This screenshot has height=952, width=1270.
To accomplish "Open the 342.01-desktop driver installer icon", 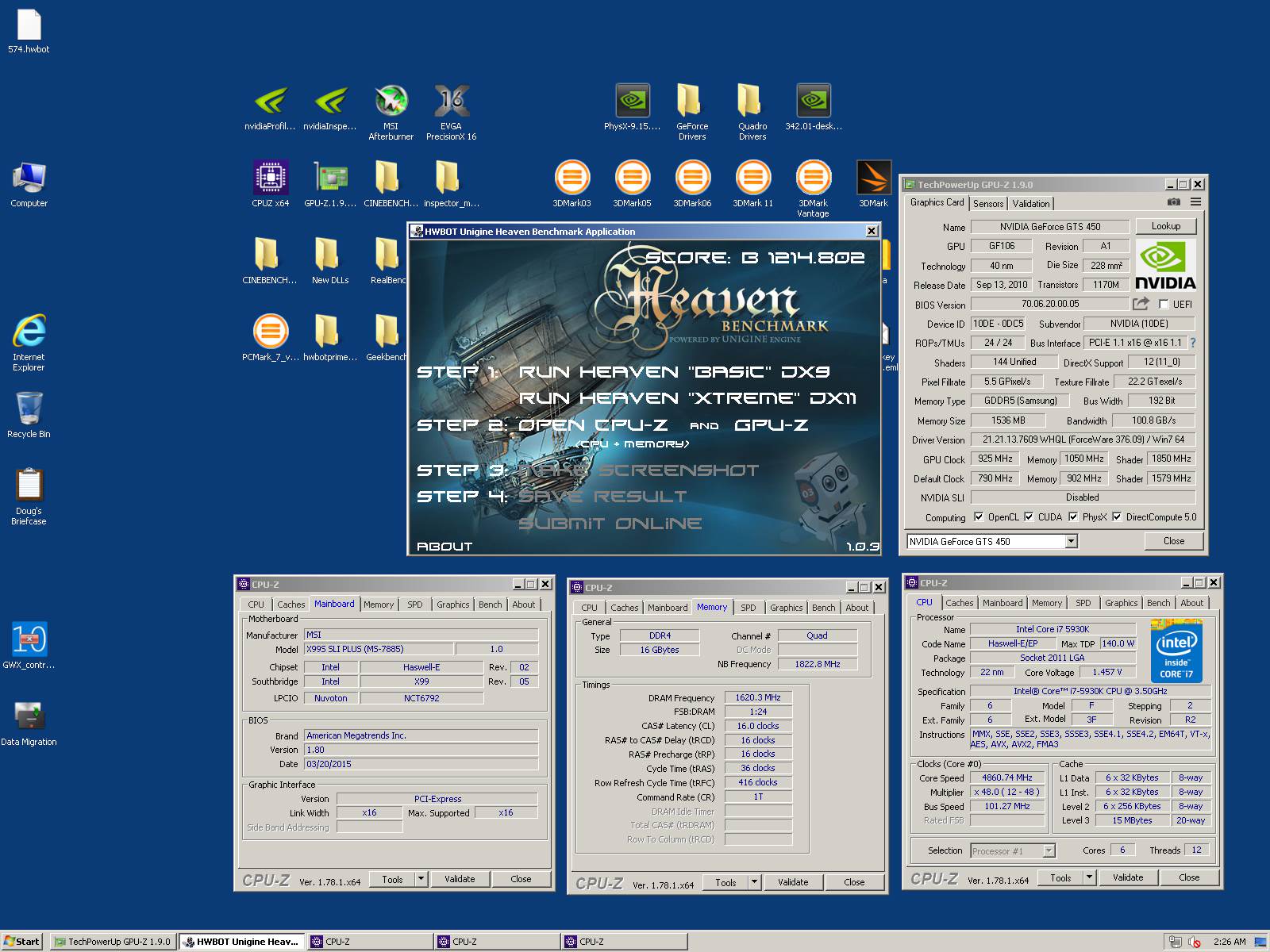I will click(813, 108).
